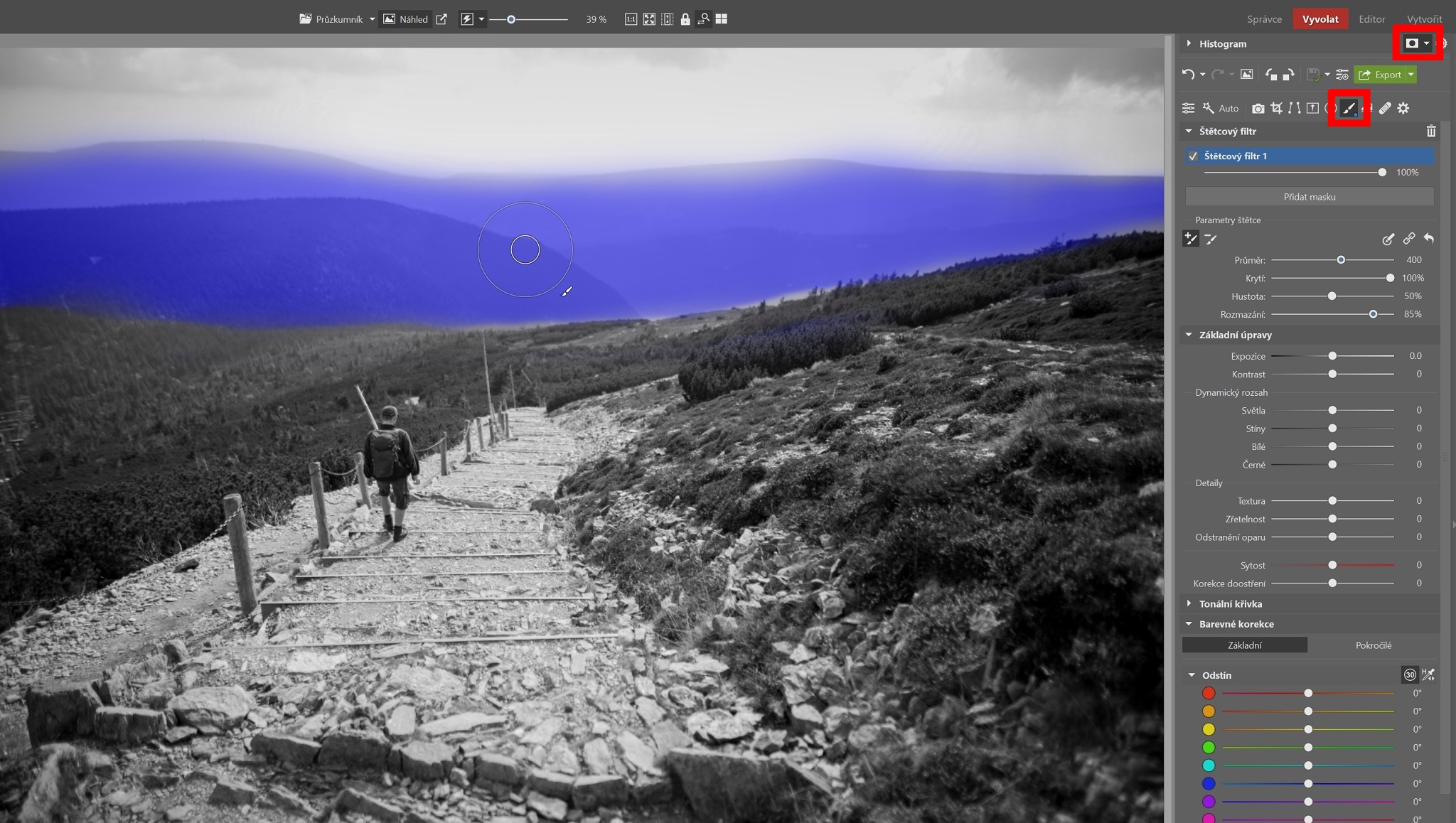Screen dimensions: 1456x823
Task: Show the original image comparison icon
Action: (1246, 74)
